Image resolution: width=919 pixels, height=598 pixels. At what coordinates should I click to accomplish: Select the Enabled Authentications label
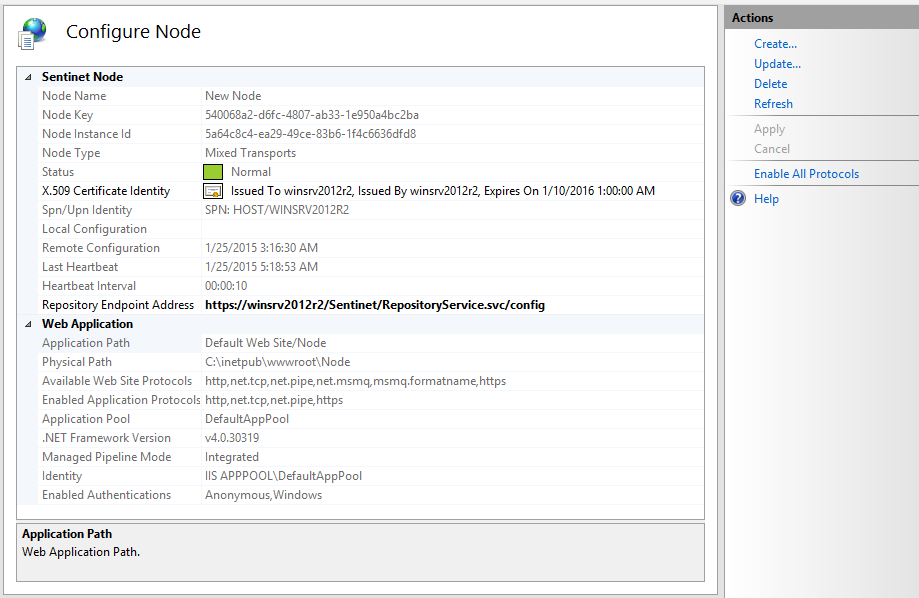(x=107, y=495)
